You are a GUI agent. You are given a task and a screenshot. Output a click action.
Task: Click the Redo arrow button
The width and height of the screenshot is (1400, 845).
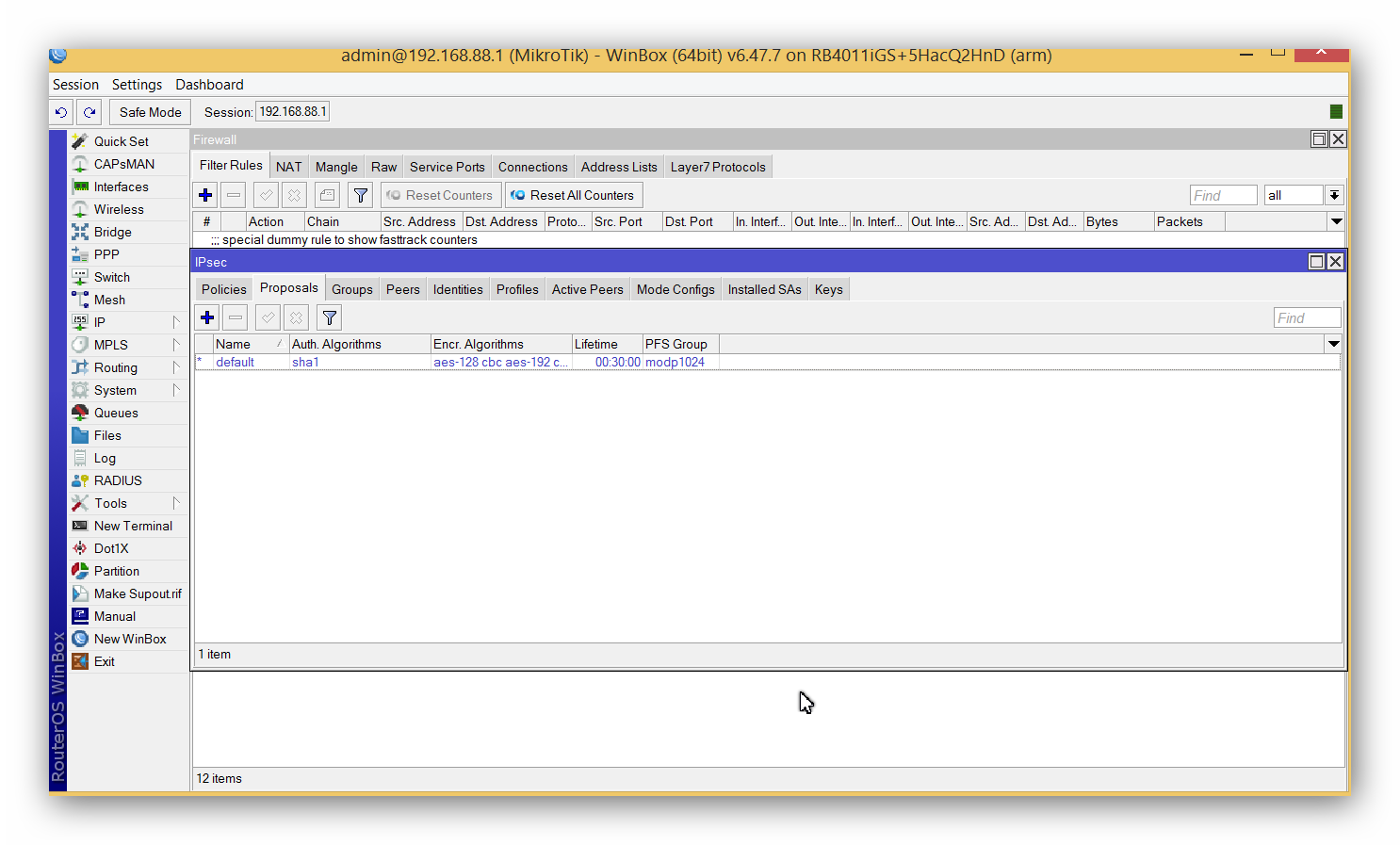point(90,112)
